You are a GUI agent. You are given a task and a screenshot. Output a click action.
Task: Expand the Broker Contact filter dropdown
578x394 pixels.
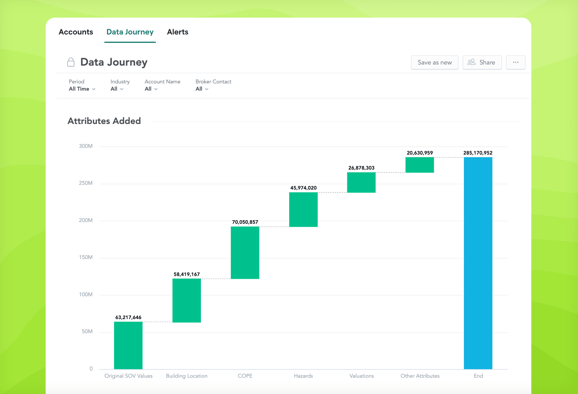(202, 89)
